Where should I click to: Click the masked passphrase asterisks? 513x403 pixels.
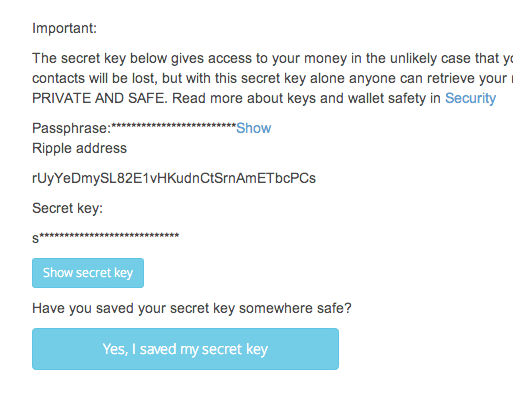173,126
